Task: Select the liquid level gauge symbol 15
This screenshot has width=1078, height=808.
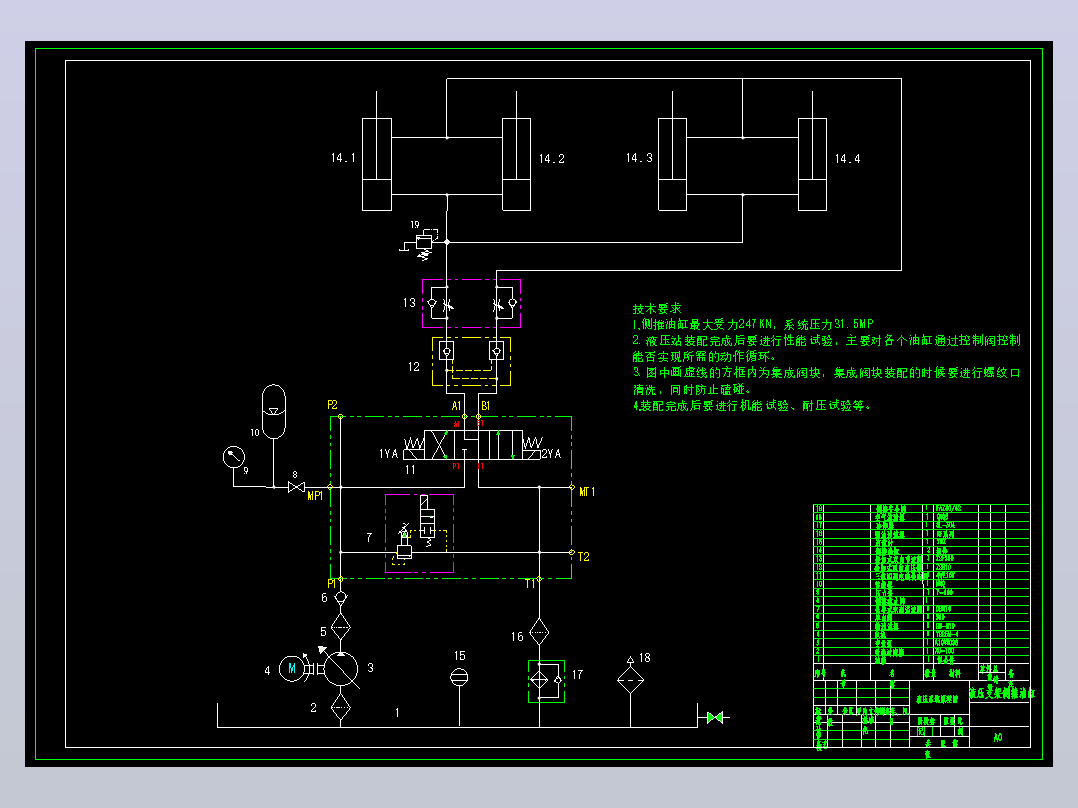Action: [x=459, y=677]
